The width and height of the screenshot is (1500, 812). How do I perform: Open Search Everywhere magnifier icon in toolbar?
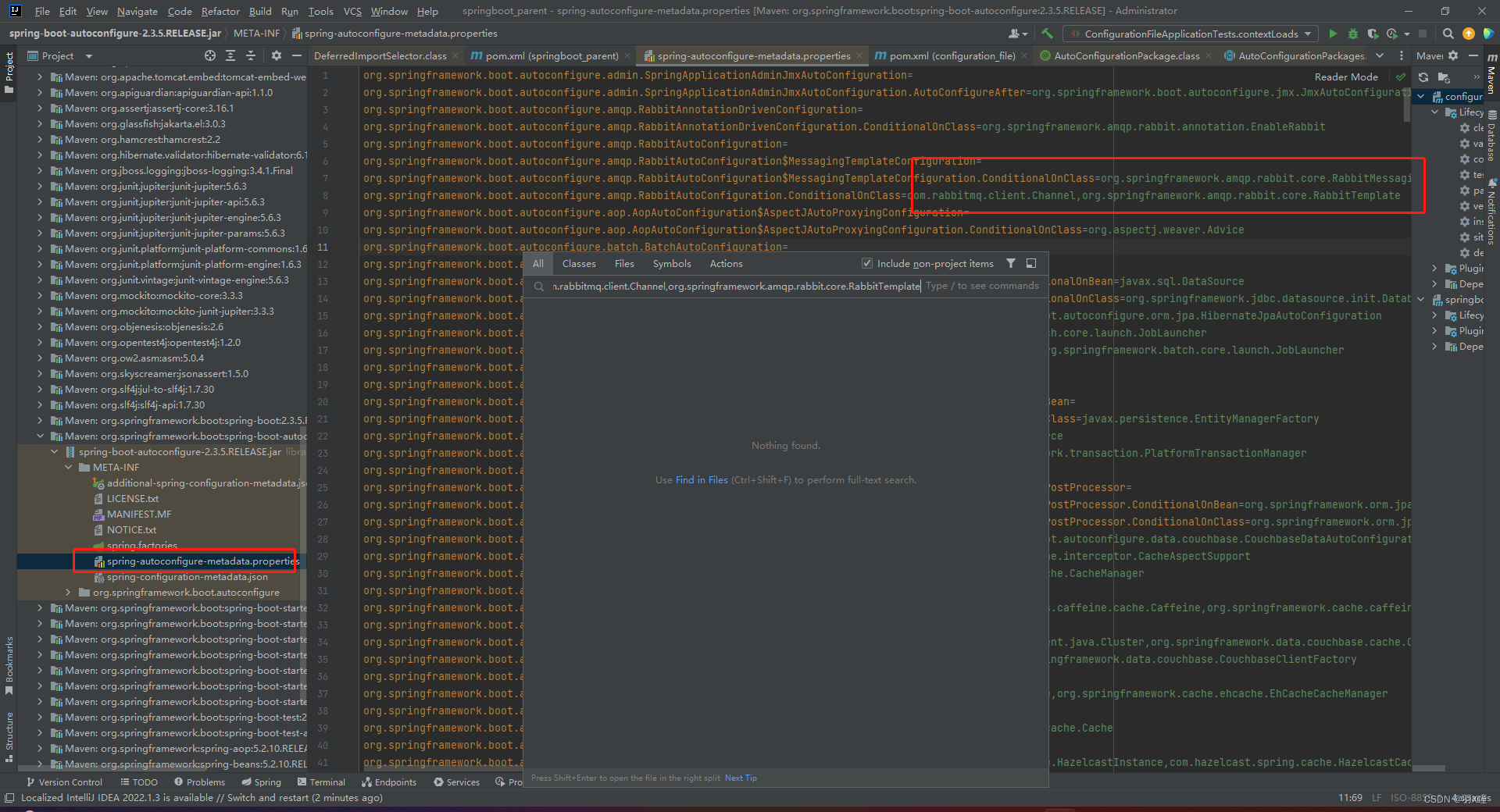(x=1448, y=34)
